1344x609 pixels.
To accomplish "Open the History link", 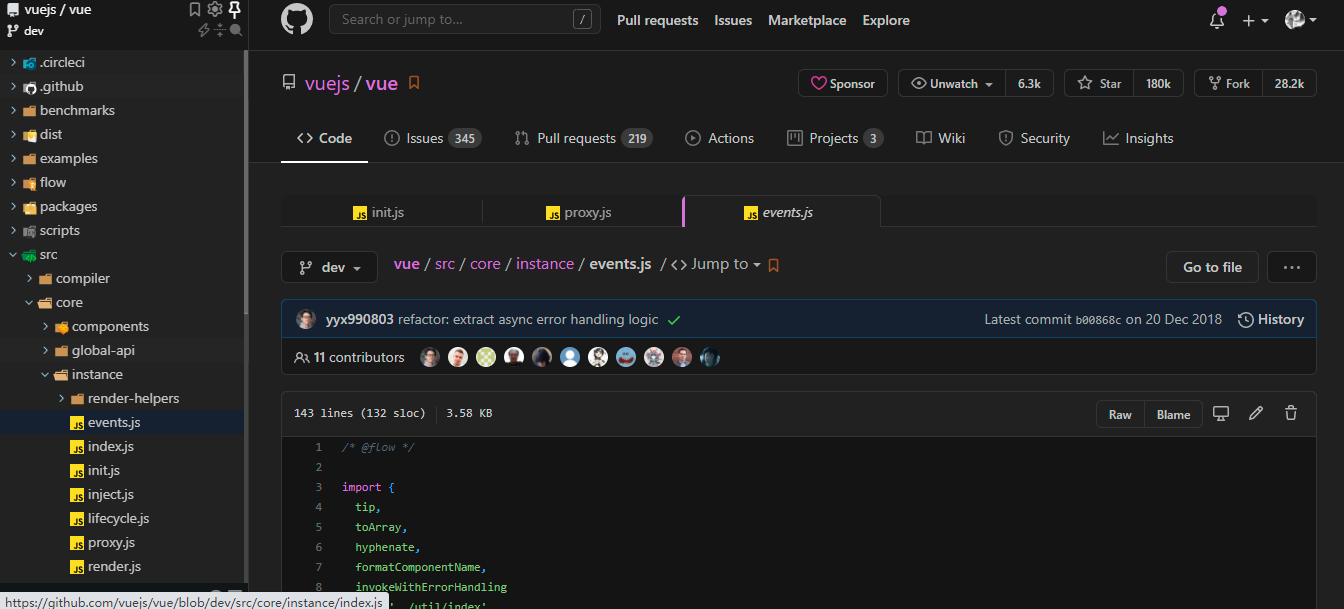I will click(1271, 319).
